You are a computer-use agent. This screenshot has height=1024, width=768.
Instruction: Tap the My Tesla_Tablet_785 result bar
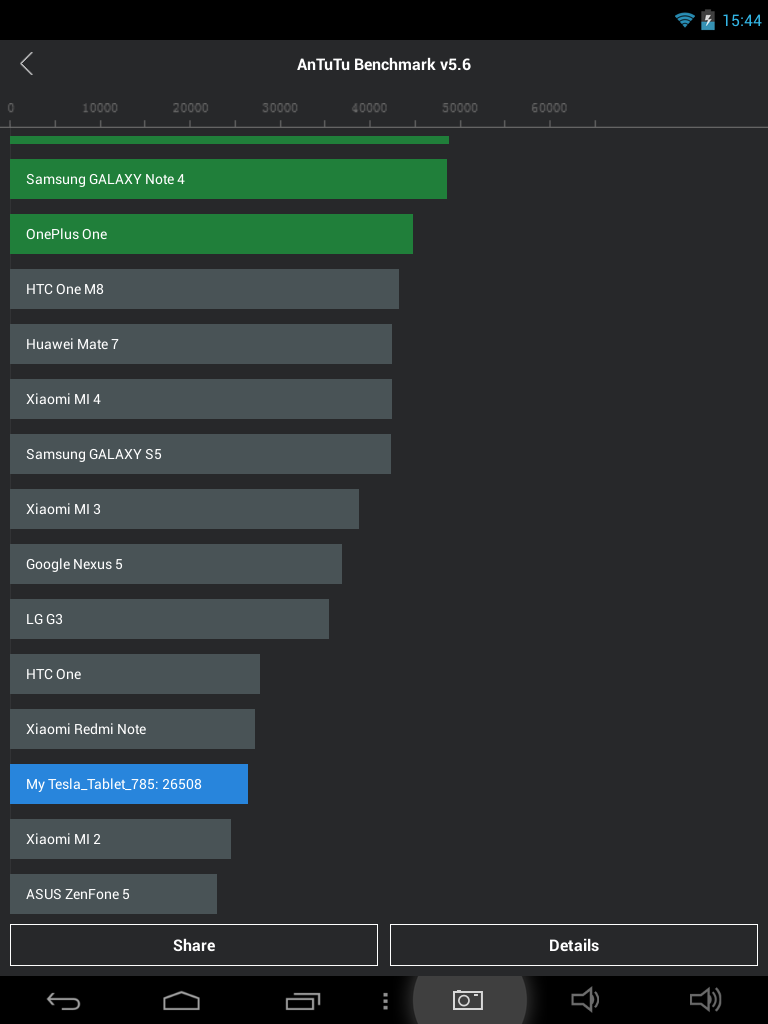pyautogui.click(x=129, y=784)
